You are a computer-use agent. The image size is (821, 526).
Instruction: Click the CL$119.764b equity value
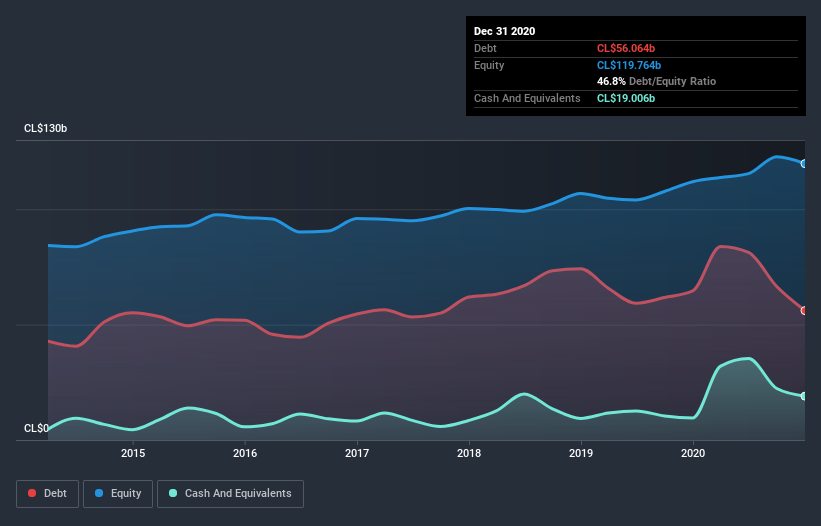point(629,65)
